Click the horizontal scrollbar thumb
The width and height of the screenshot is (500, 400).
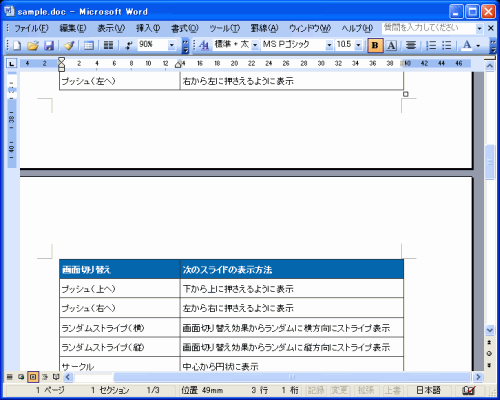click(292, 377)
